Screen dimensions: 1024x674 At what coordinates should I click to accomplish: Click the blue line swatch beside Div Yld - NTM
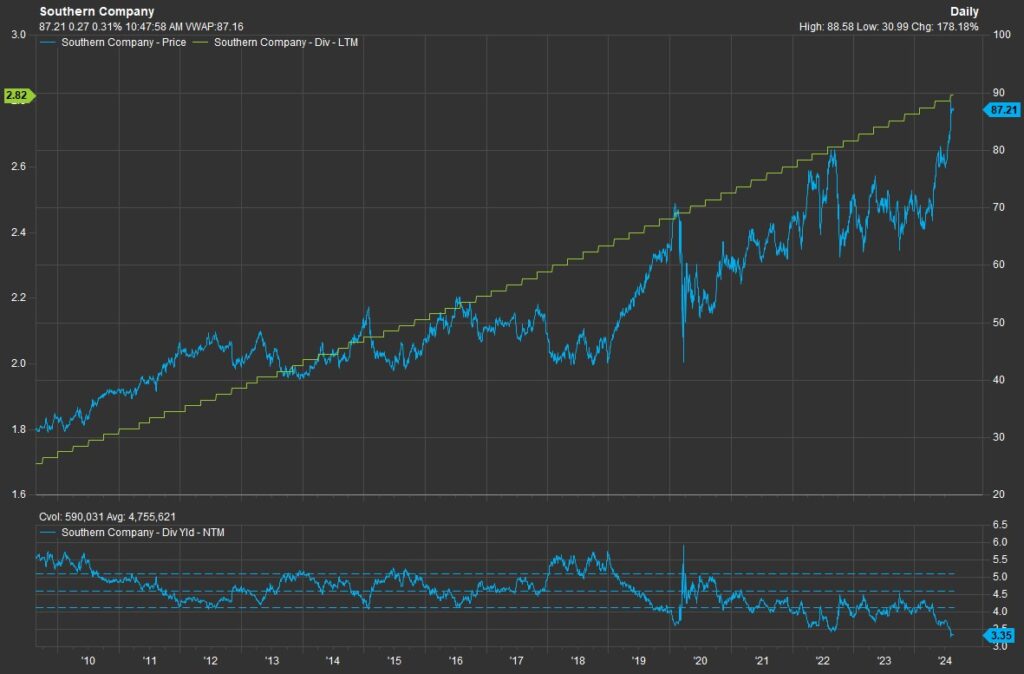coord(48,532)
